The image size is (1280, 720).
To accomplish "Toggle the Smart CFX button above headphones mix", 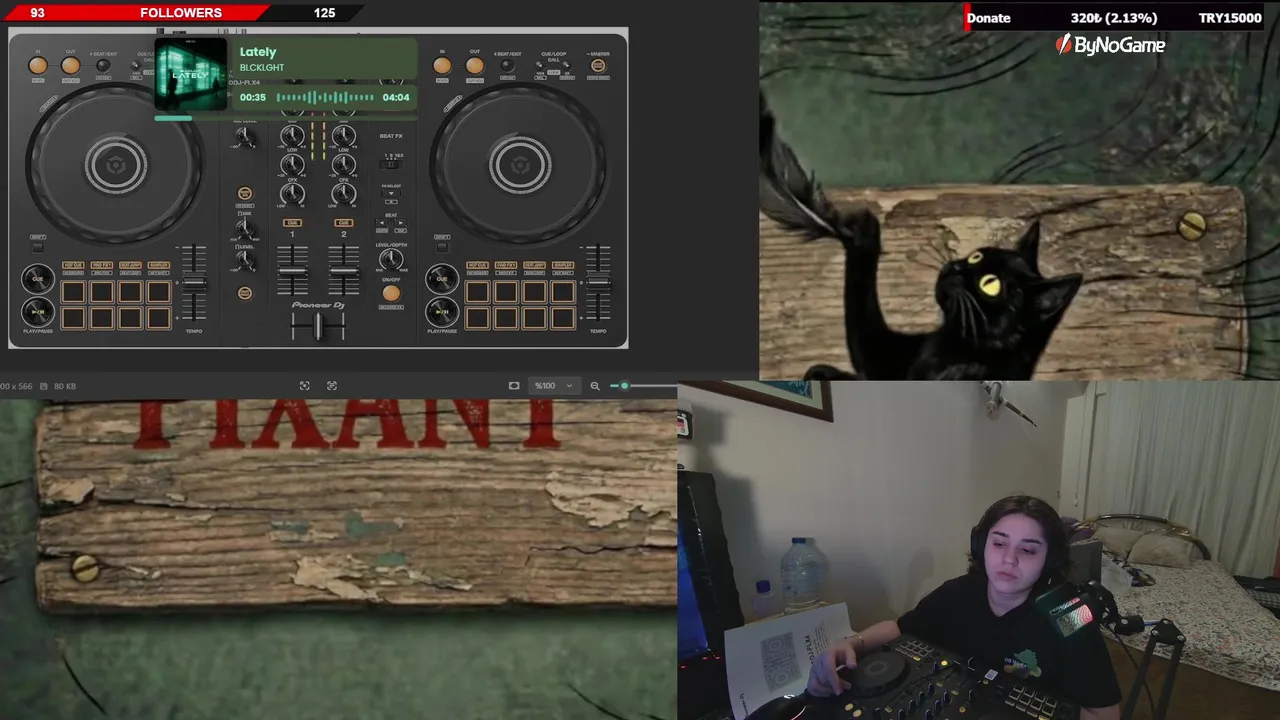I will [245, 193].
